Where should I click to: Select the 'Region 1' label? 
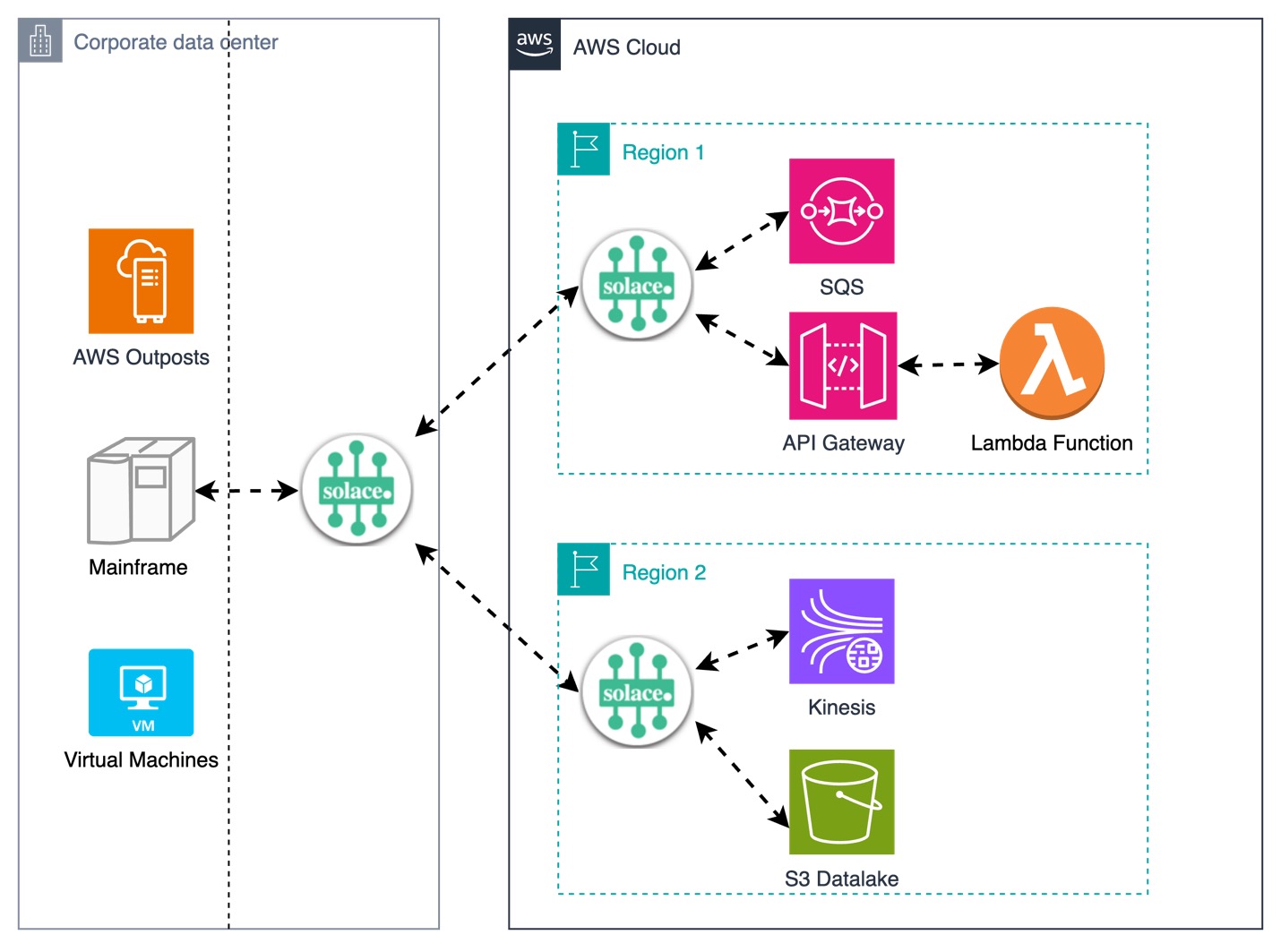[x=663, y=152]
